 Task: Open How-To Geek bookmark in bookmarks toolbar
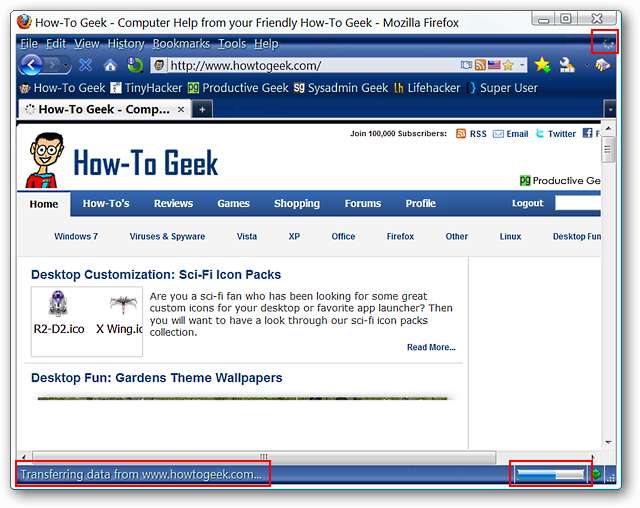(x=62, y=88)
